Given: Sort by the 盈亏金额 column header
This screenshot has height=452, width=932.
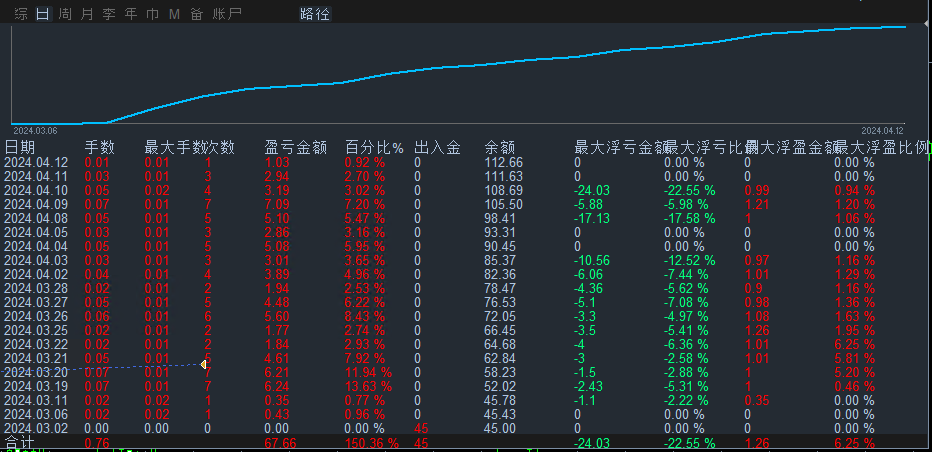Looking at the screenshot, I should (x=296, y=147).
